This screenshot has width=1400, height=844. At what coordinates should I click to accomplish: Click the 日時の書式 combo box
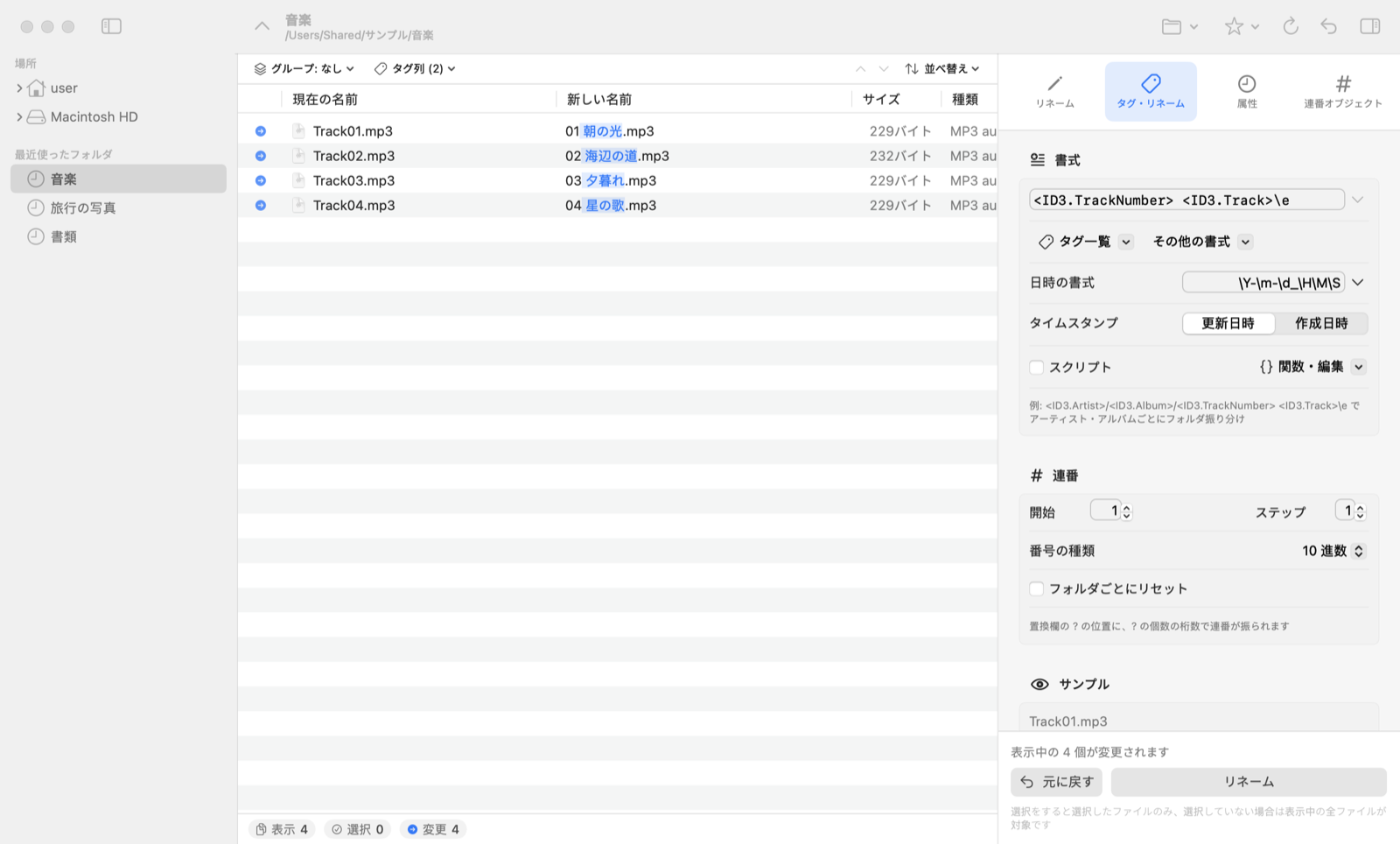coord(1274,283)
